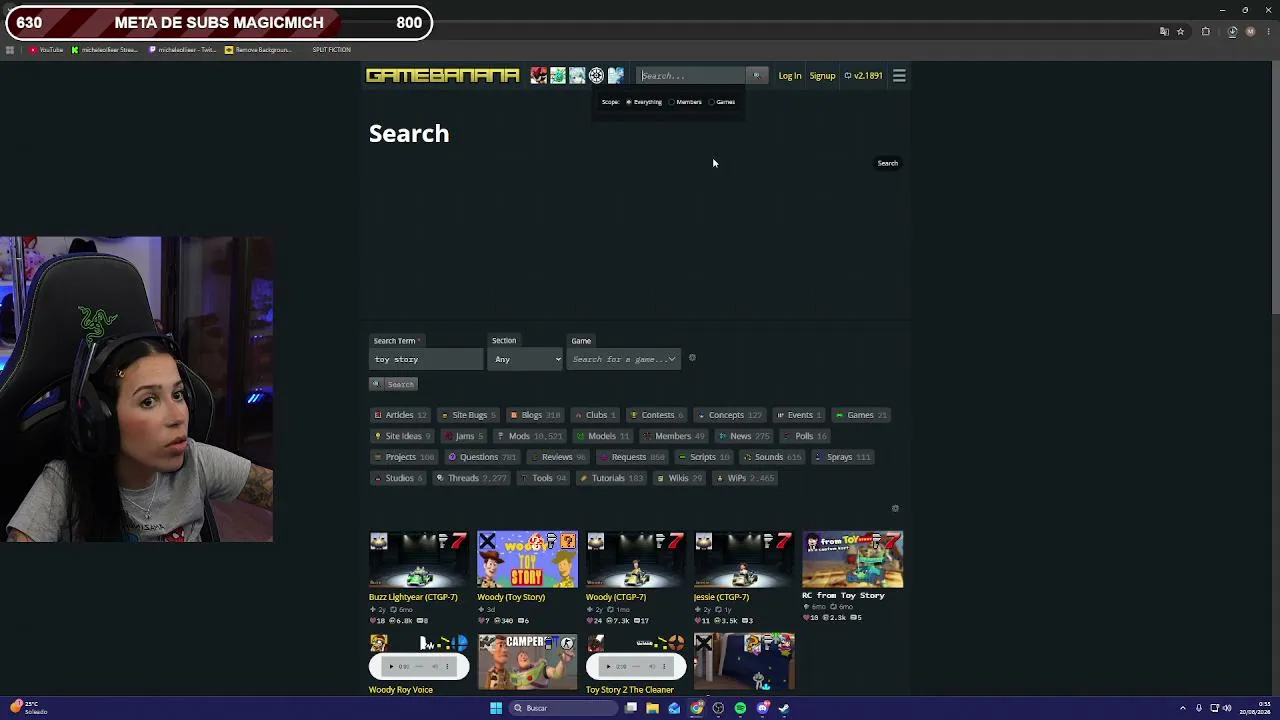This screenshot has width=1280, height=720.
Task: Open the GameBanana logo home link
Action: (443, 75)
